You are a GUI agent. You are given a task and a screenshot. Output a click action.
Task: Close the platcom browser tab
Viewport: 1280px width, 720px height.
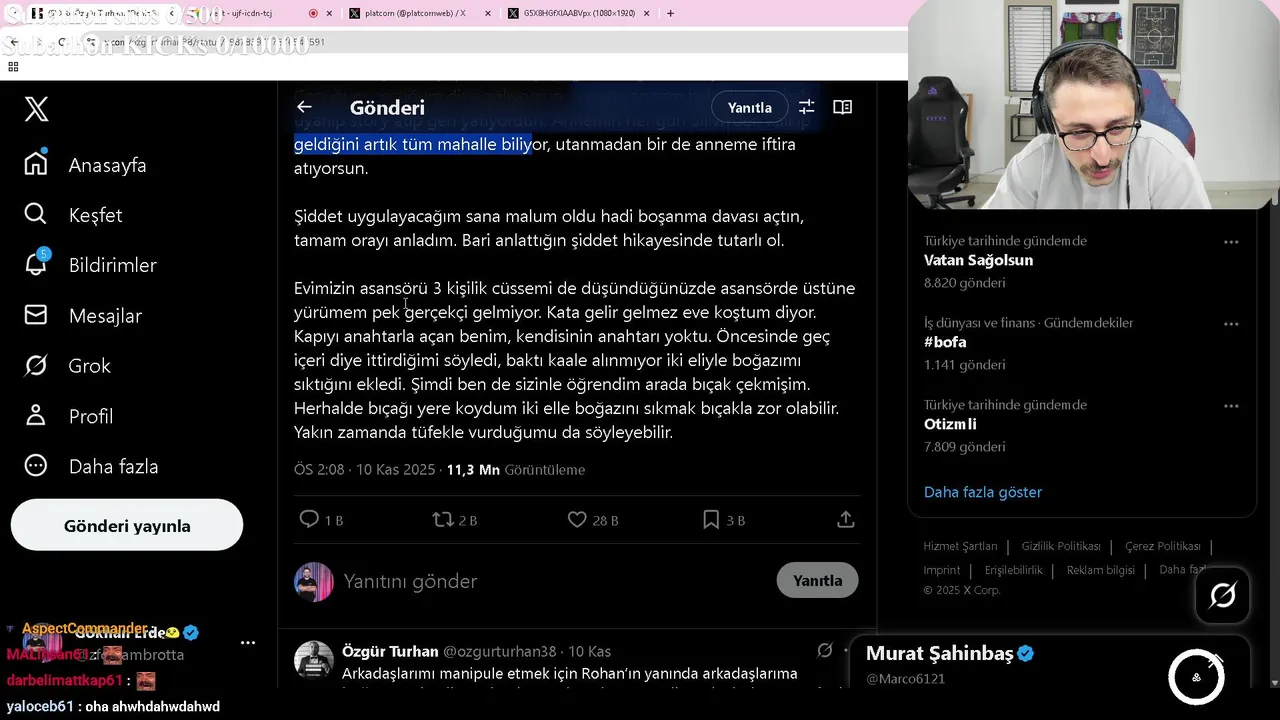pos(488,13)
